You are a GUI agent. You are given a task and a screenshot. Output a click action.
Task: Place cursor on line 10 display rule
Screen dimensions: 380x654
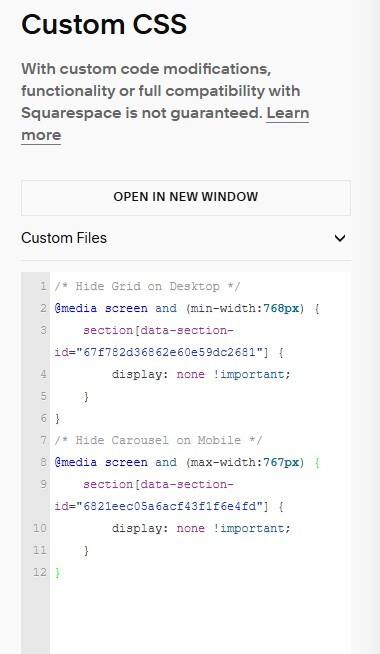point(201,528)
